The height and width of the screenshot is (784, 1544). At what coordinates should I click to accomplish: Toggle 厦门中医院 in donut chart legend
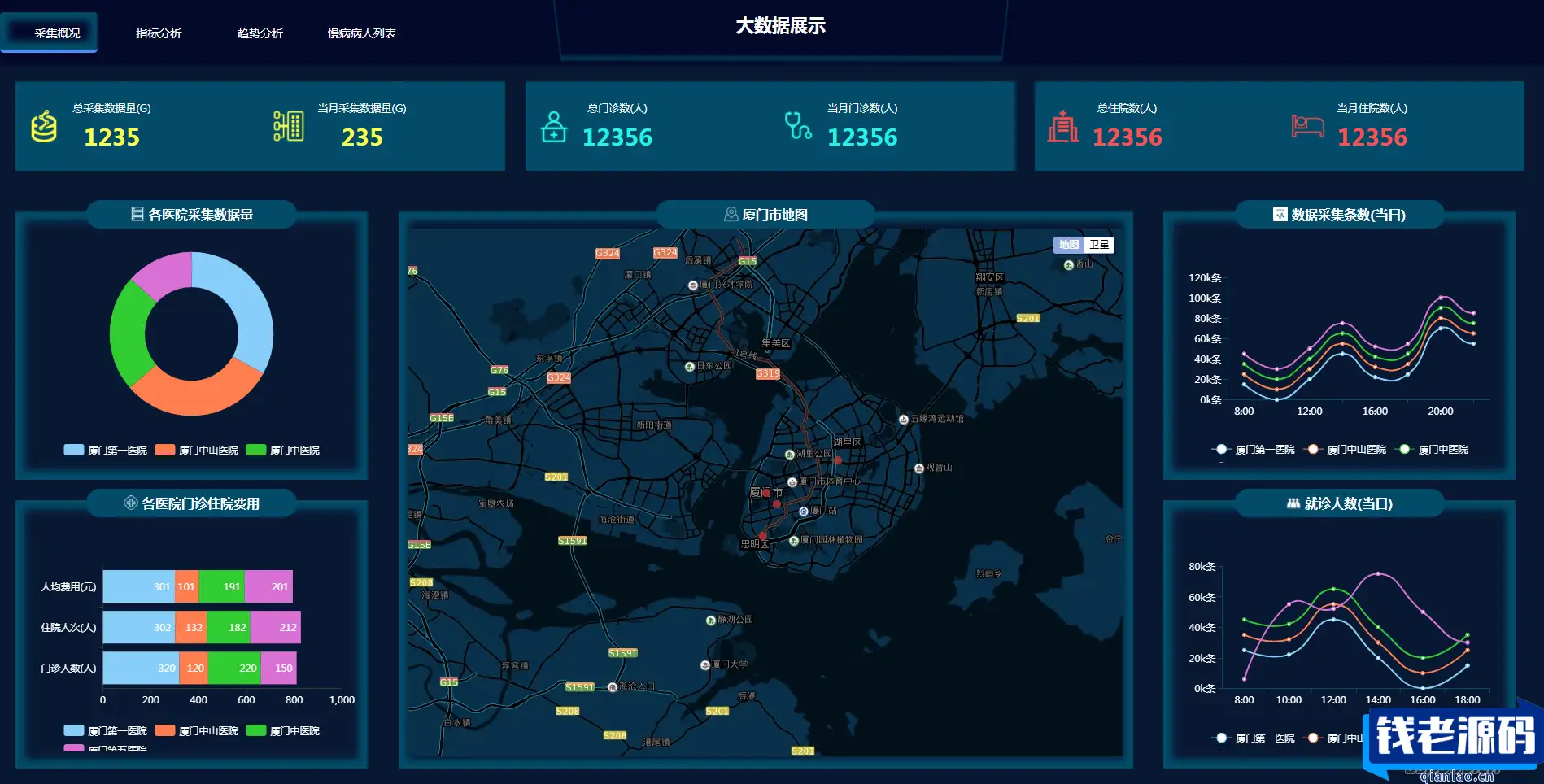point(282,450)
